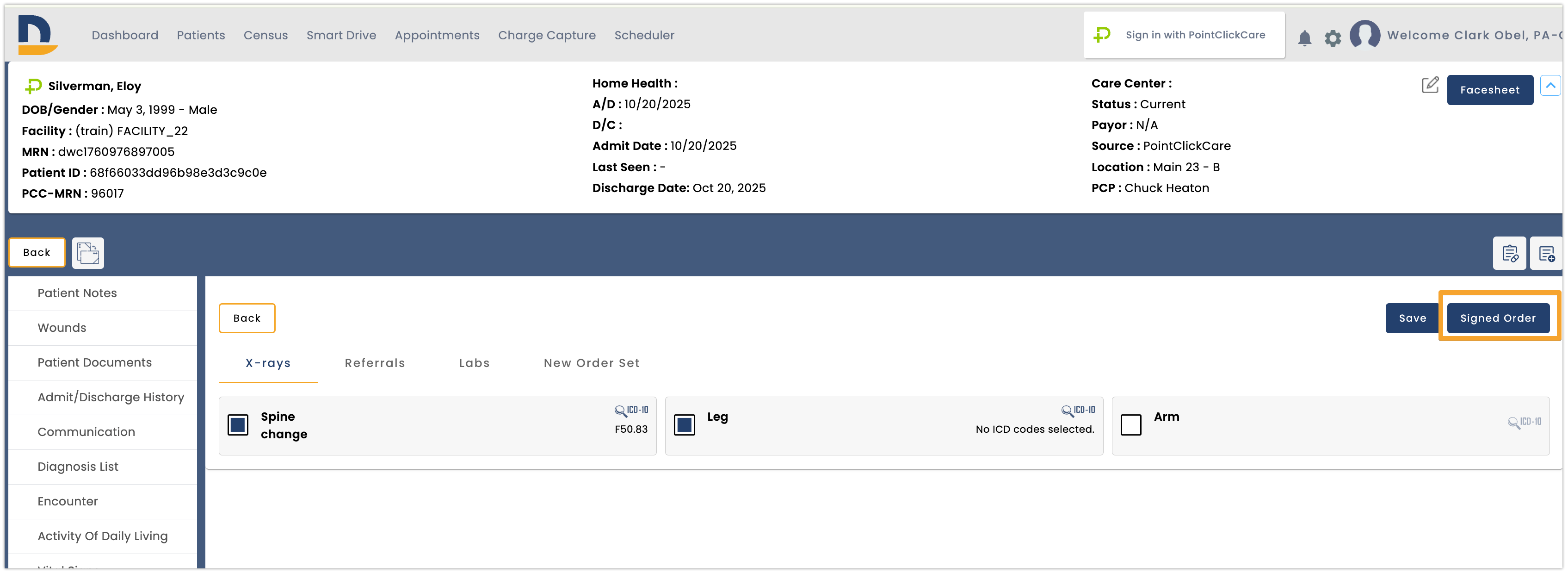Select the edit pencil on the patient banner
The image size is (1568, 573).
(1430, 86)
